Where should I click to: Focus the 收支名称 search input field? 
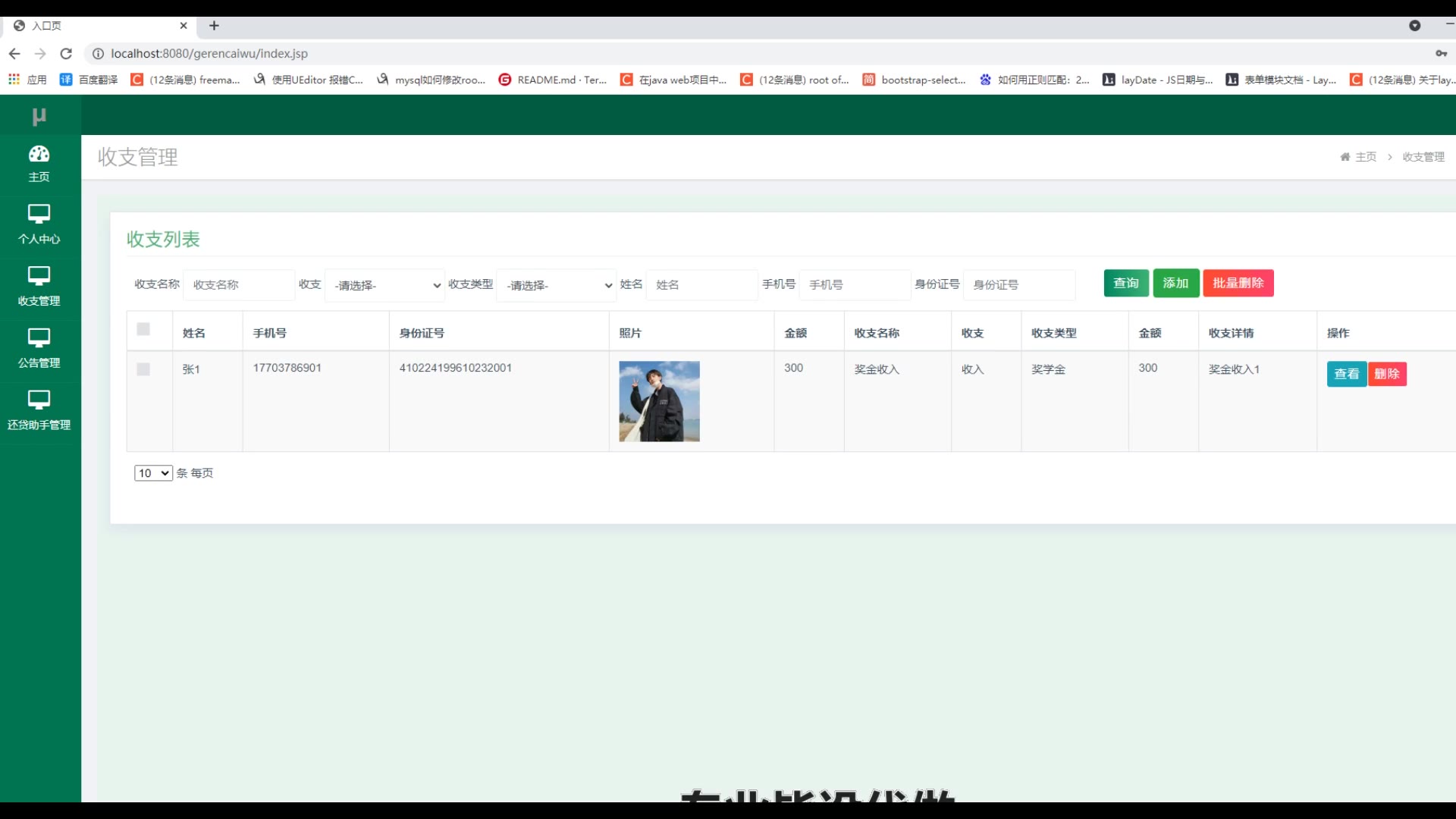239,285
